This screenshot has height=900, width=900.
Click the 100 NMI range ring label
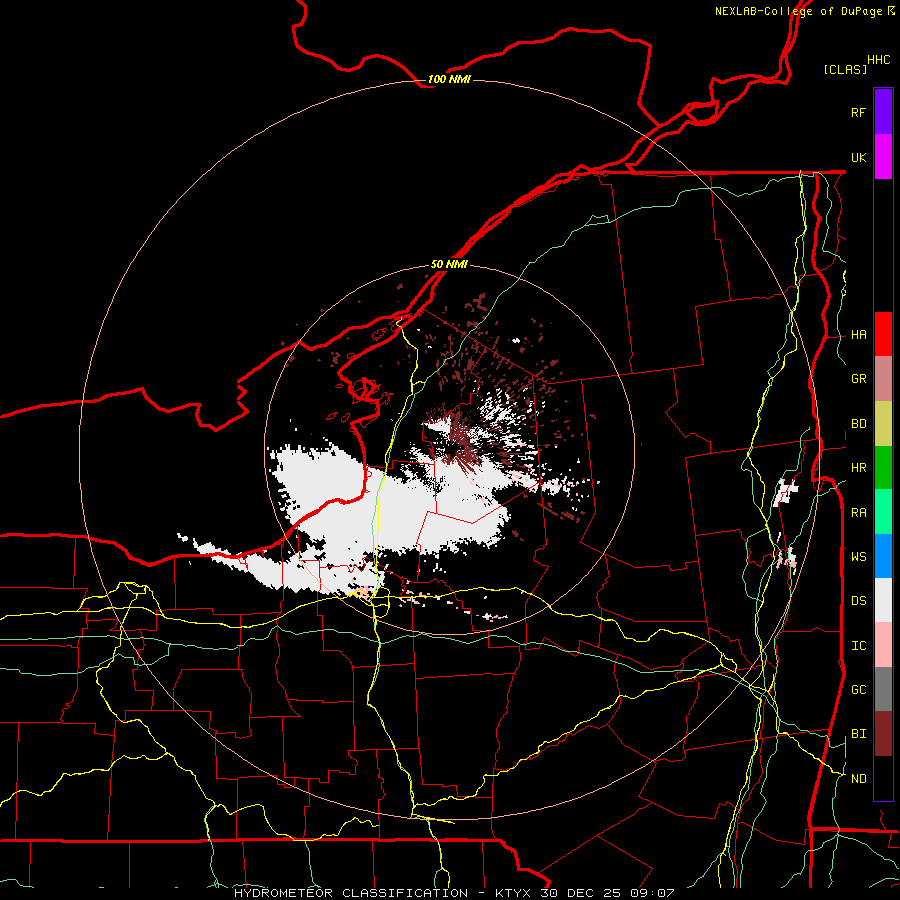point(449,79)
